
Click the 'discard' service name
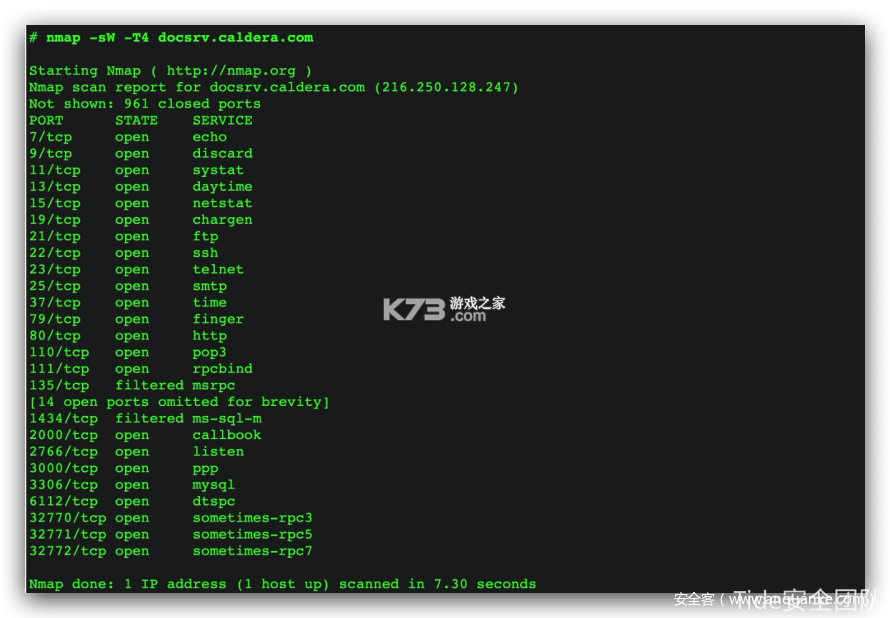(x=222, y=154)
